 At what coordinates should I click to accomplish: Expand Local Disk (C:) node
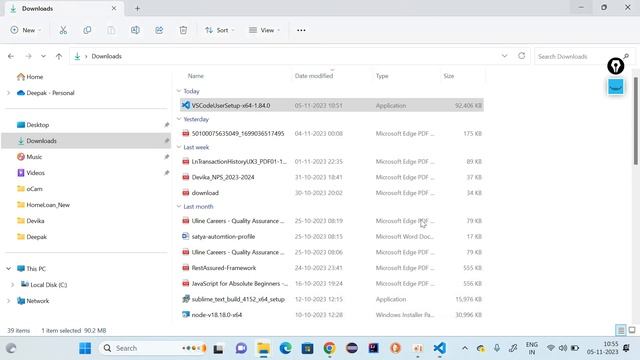coord(13,285)
